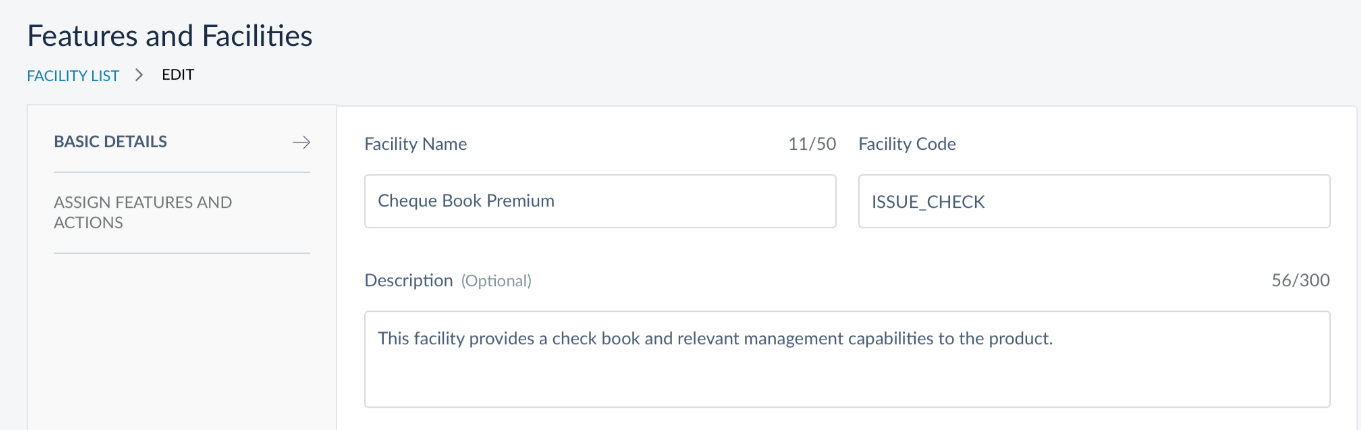Click the breadcrumb chevron separator
1361x430 pixels.
click(x=140, y=75)
